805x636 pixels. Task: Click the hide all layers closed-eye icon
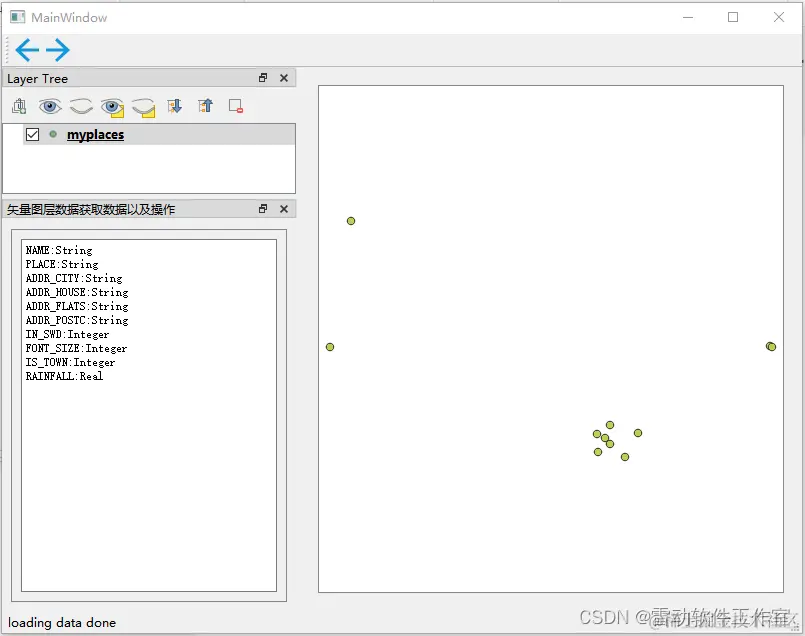[81, 106]
